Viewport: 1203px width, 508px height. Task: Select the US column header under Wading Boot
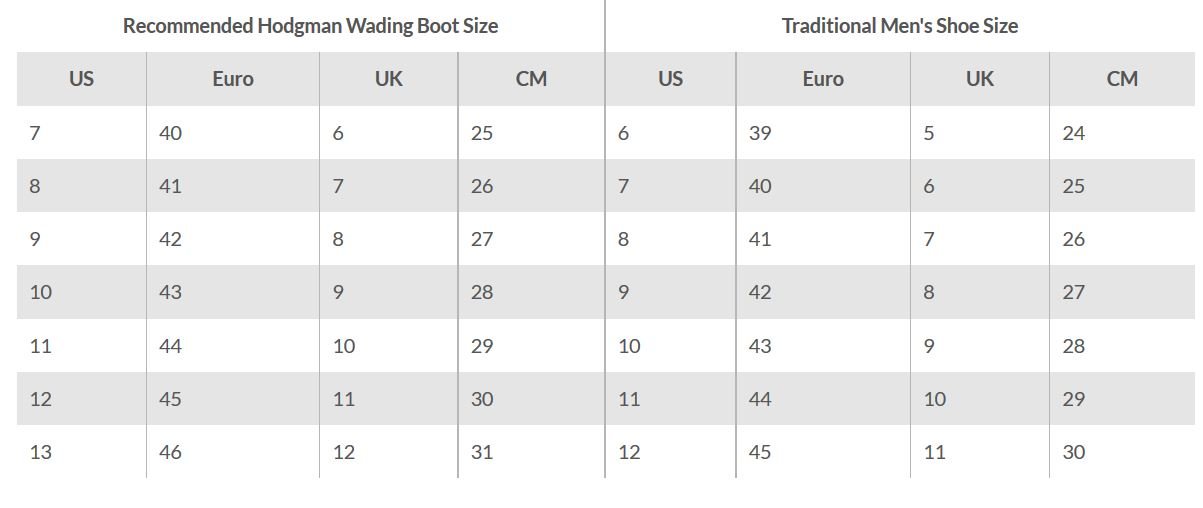click(x=81, y=78)
